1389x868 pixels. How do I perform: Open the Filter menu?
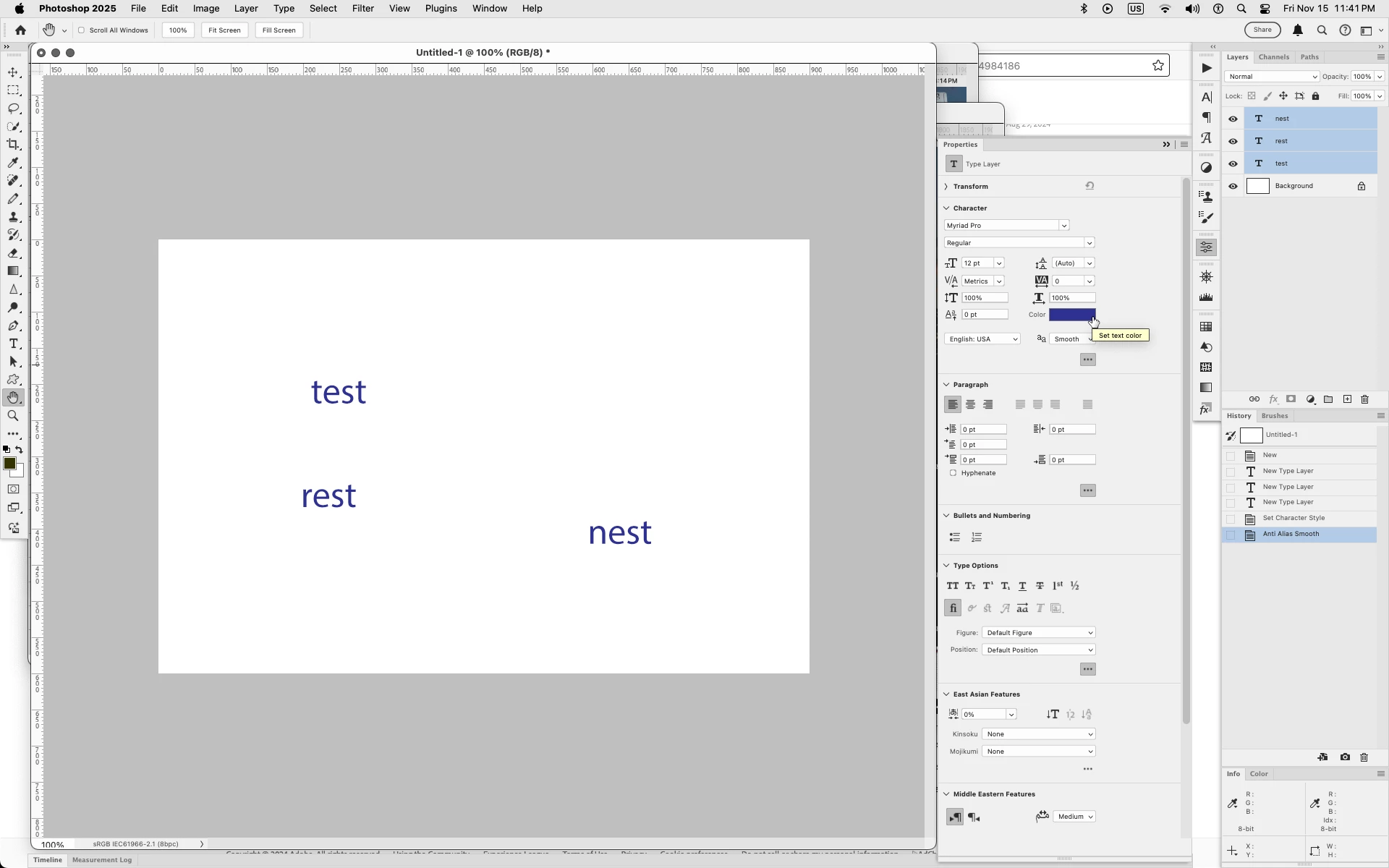362,9
